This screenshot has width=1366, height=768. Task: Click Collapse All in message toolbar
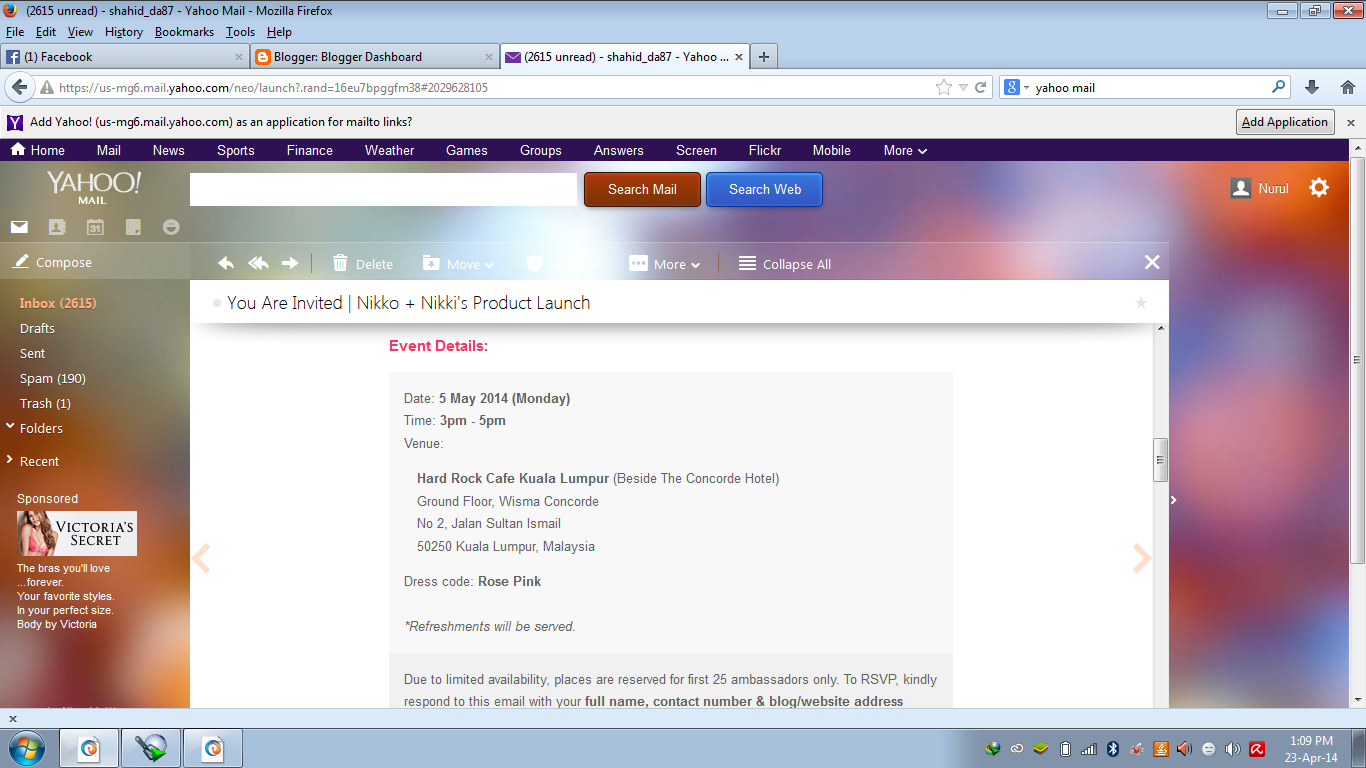coord(785,264)
